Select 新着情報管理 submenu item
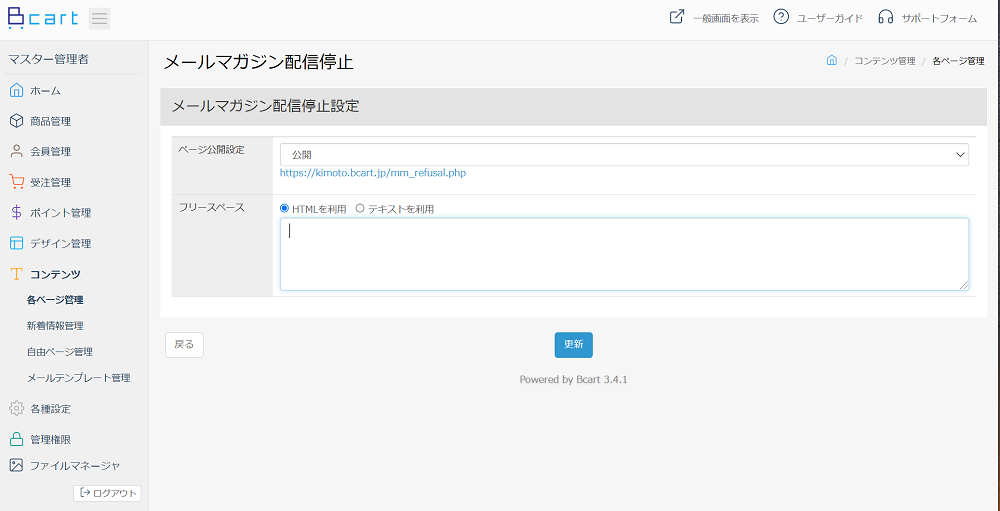1000x511 pixels. [55, 325]
